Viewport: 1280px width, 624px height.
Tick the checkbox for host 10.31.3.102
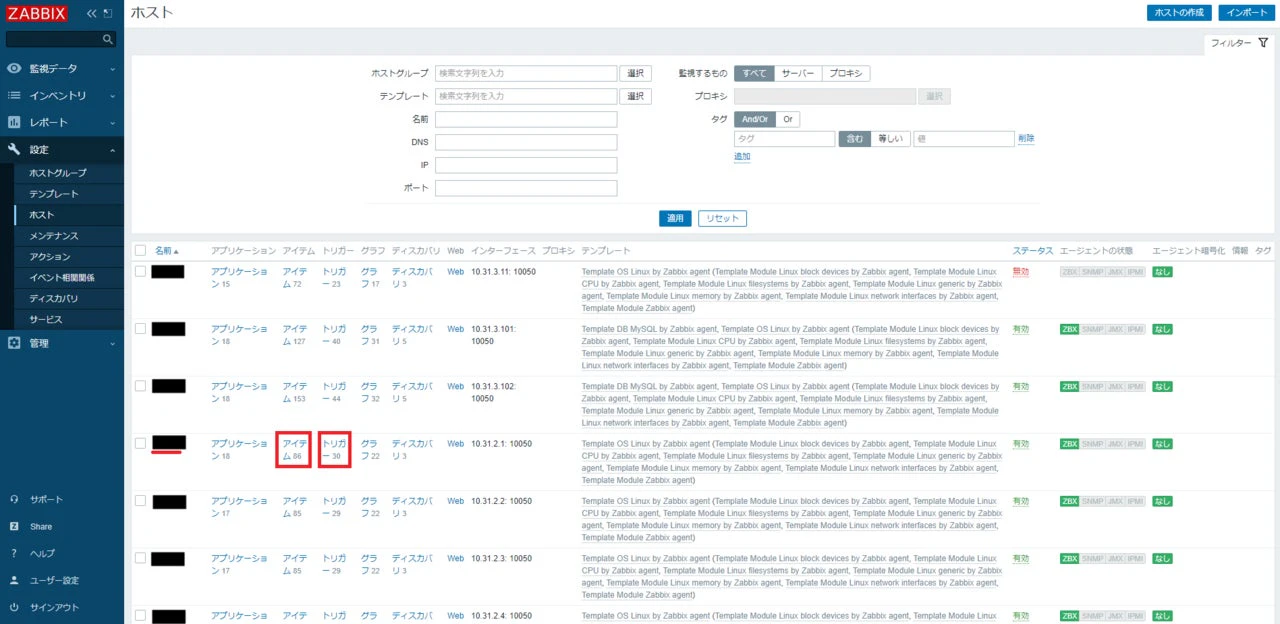pos(140,386)
